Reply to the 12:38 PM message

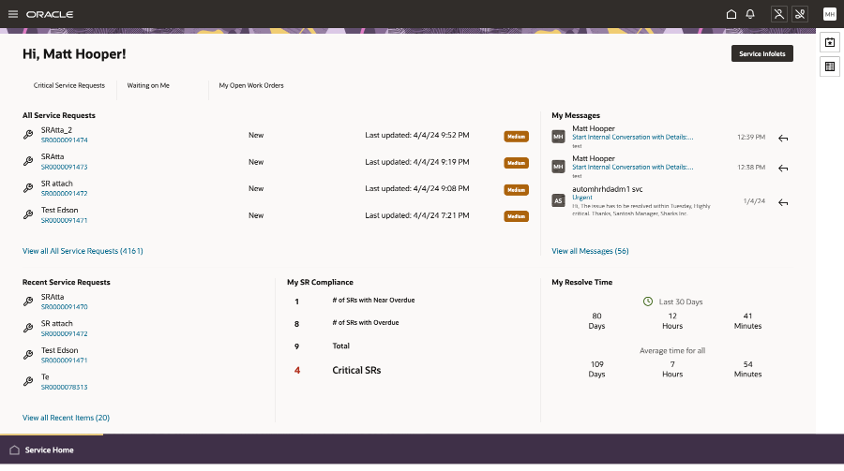[783, 168]
